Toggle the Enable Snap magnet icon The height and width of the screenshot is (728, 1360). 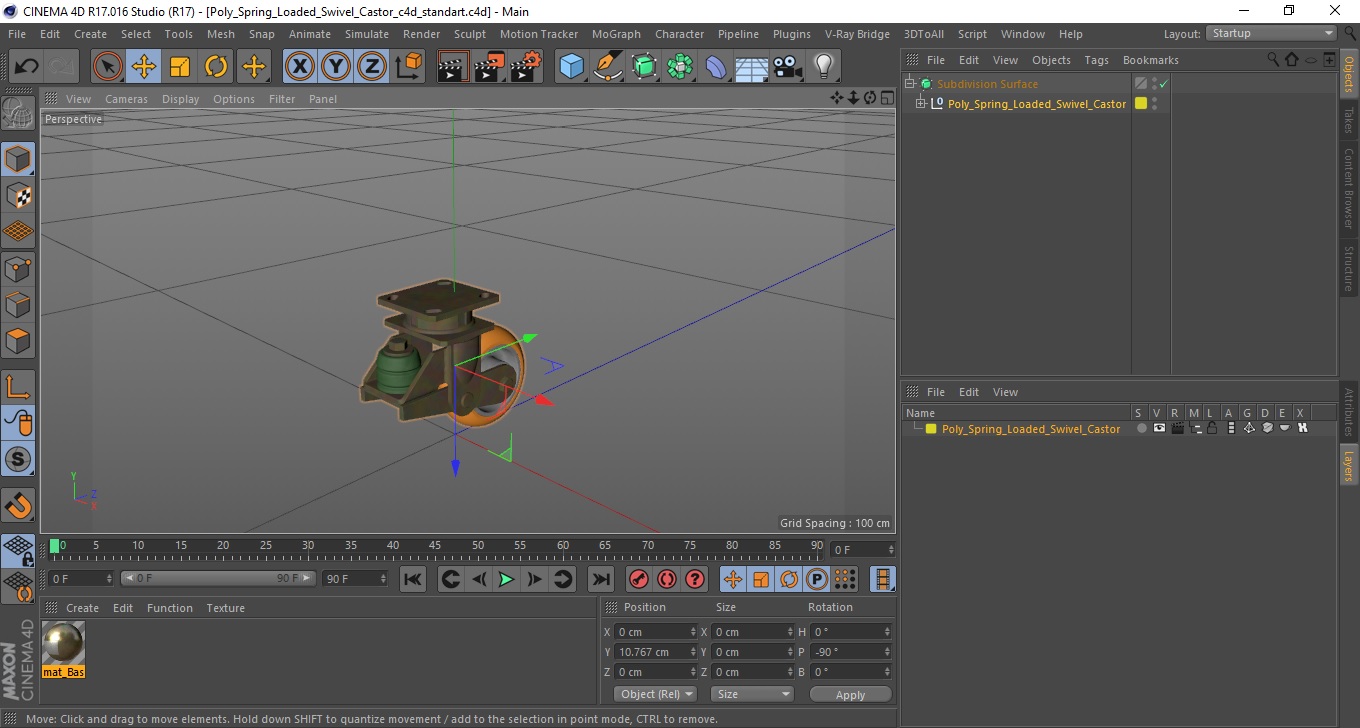tap(18, 504)
